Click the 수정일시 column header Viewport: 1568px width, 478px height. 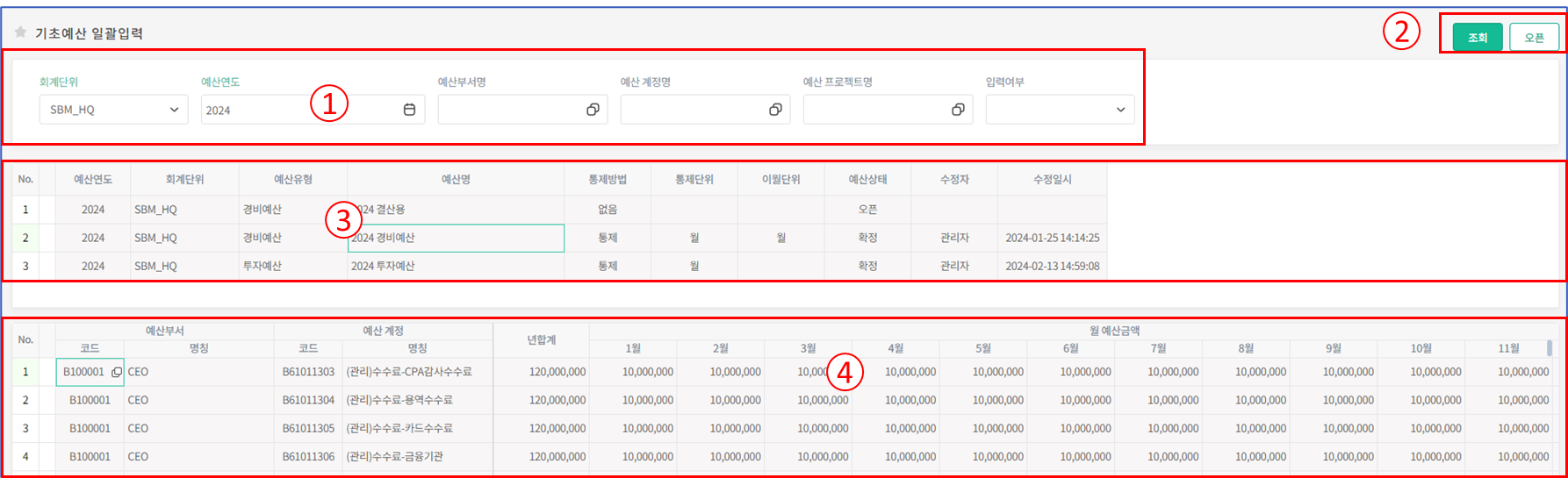(1052, 179)
